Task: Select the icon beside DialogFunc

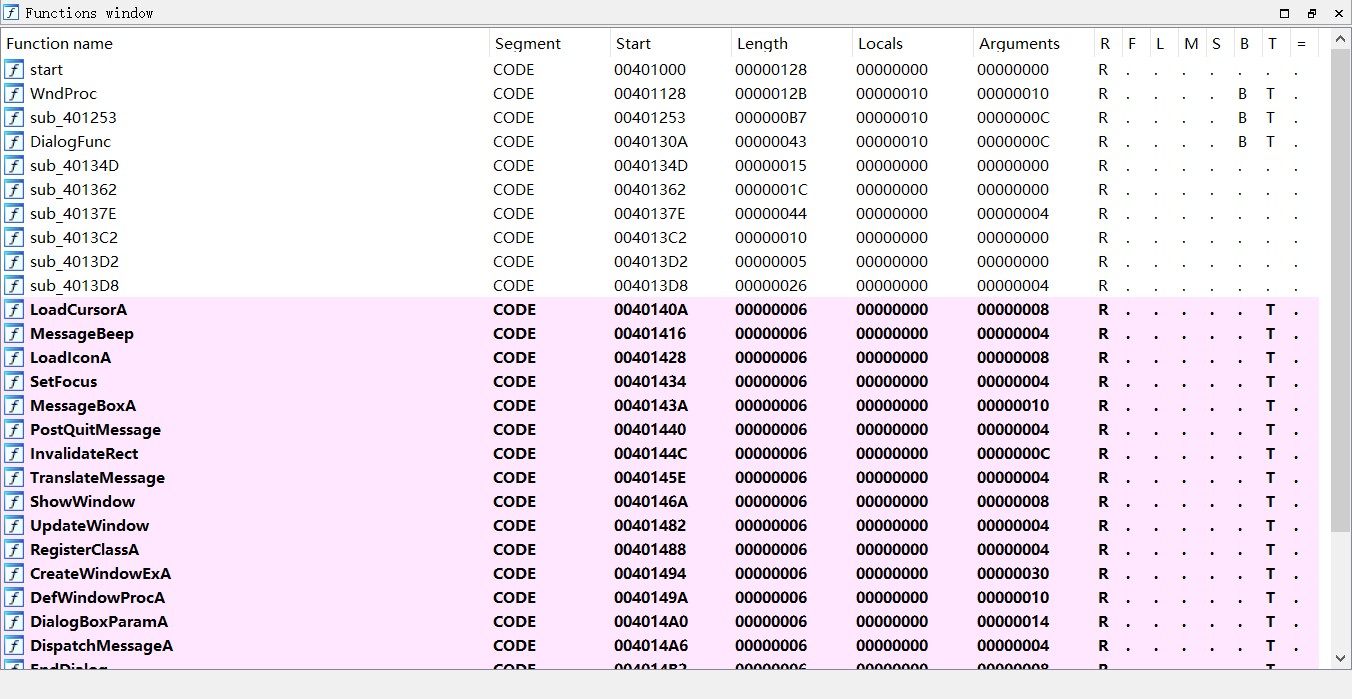Action: coord(14,142)
